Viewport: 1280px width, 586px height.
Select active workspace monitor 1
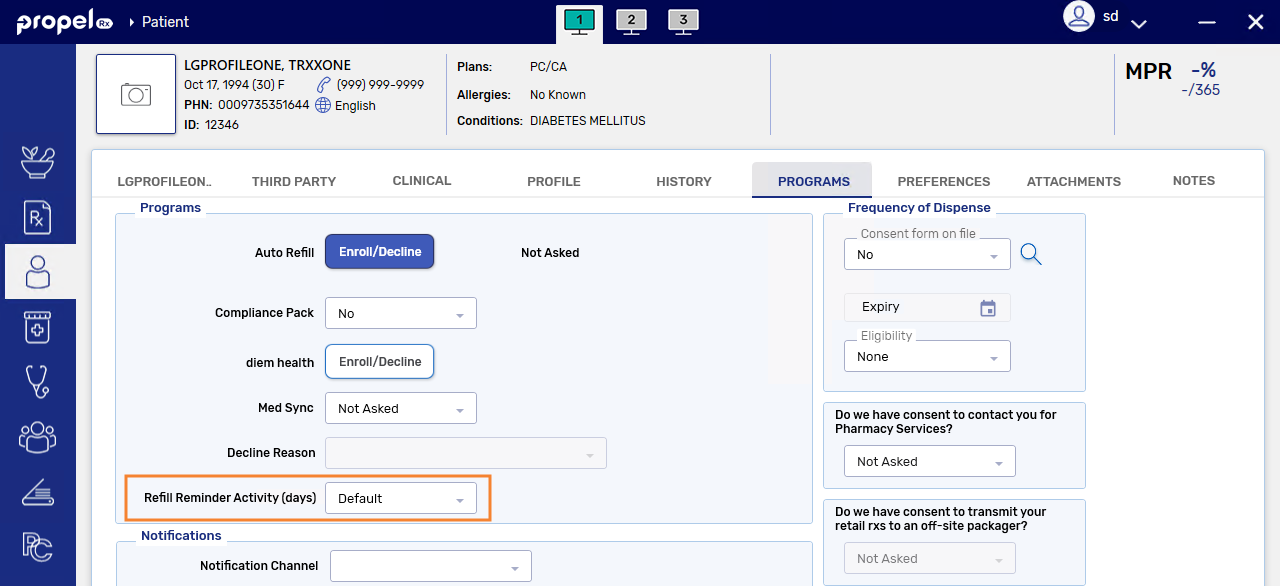[579, 23]
